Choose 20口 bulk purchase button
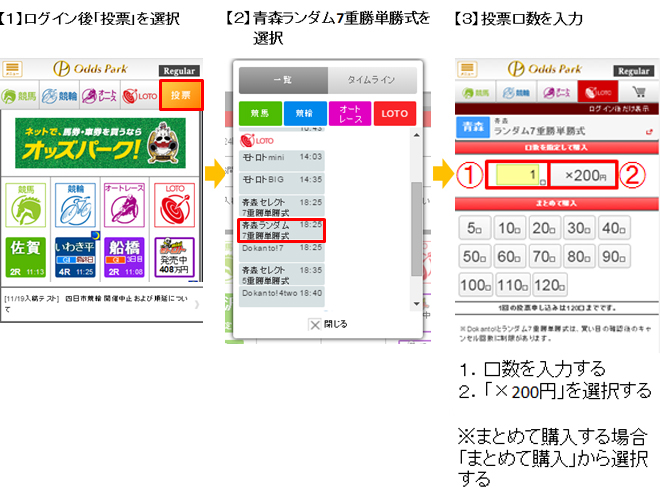Image resolution: width=660 pixels, height=500 pixels. tap(545, 228)
